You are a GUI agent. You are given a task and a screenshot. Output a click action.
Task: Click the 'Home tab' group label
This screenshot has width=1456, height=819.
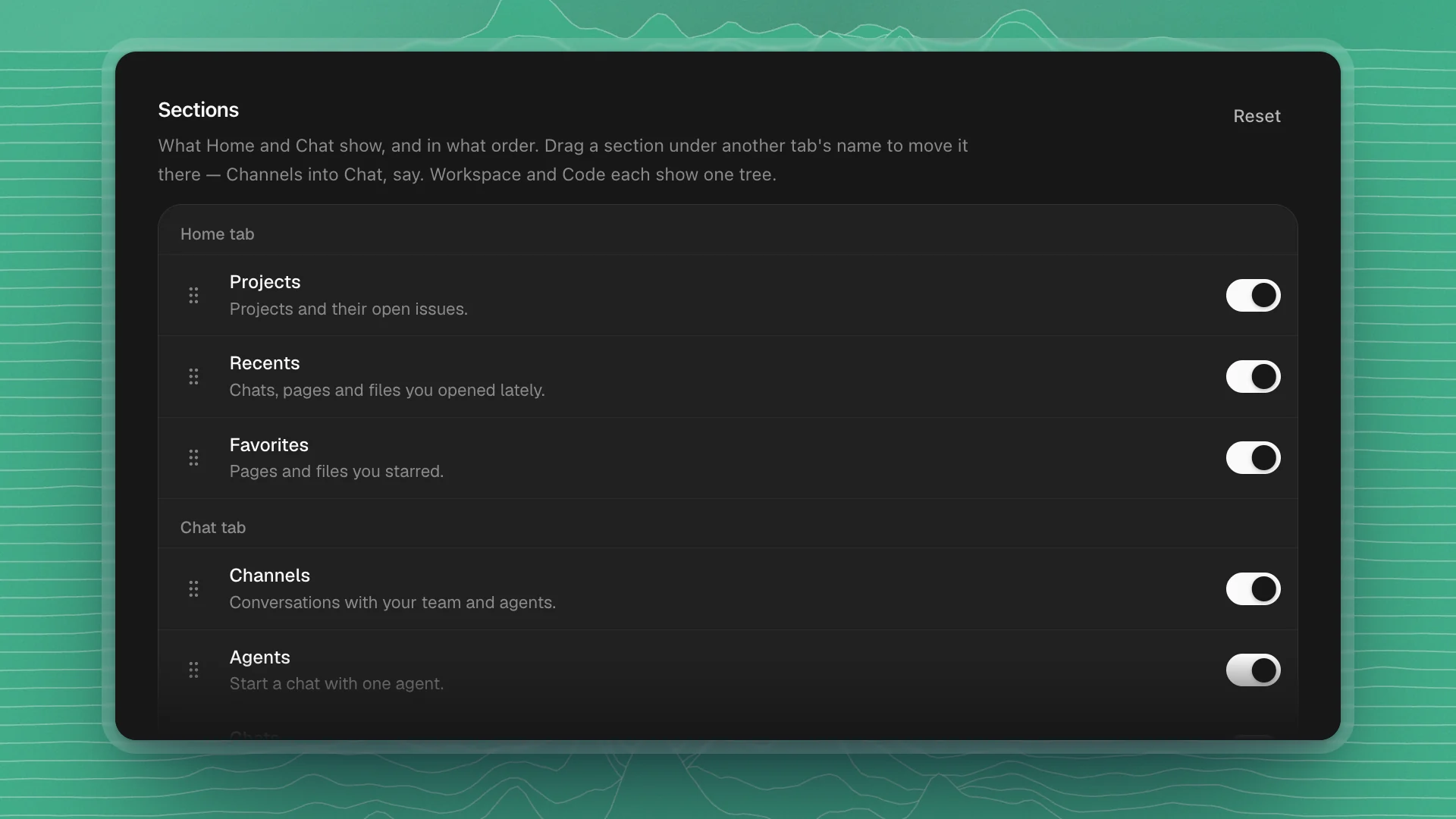(217, 234)
